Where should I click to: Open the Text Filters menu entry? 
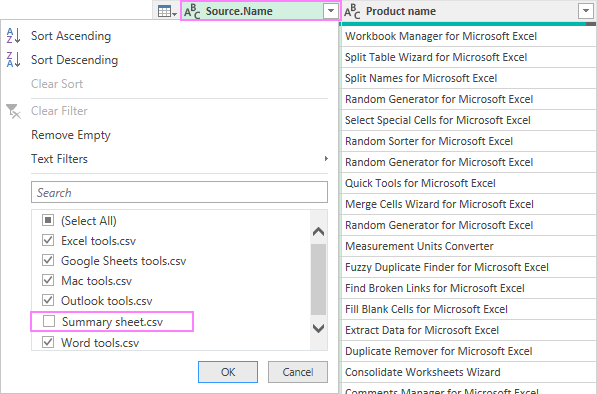(x=59, y=159)
